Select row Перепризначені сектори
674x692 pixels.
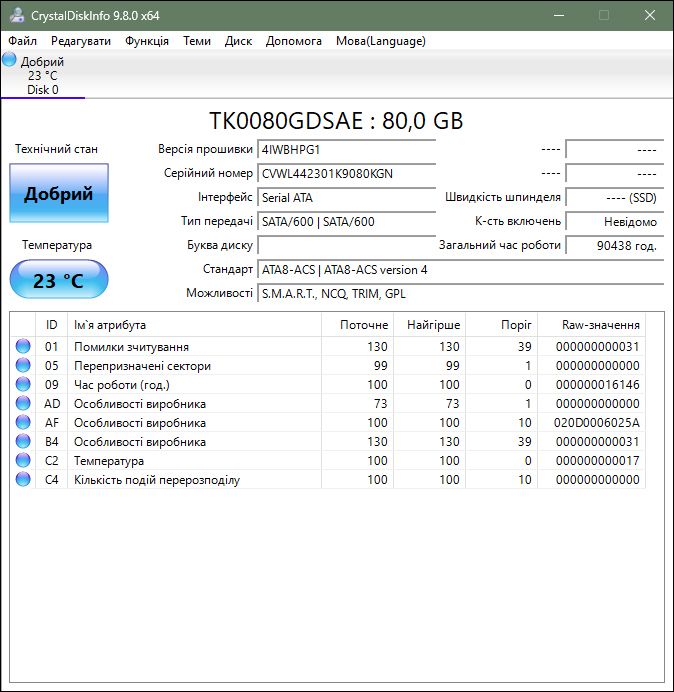click(x=328, y=365)
